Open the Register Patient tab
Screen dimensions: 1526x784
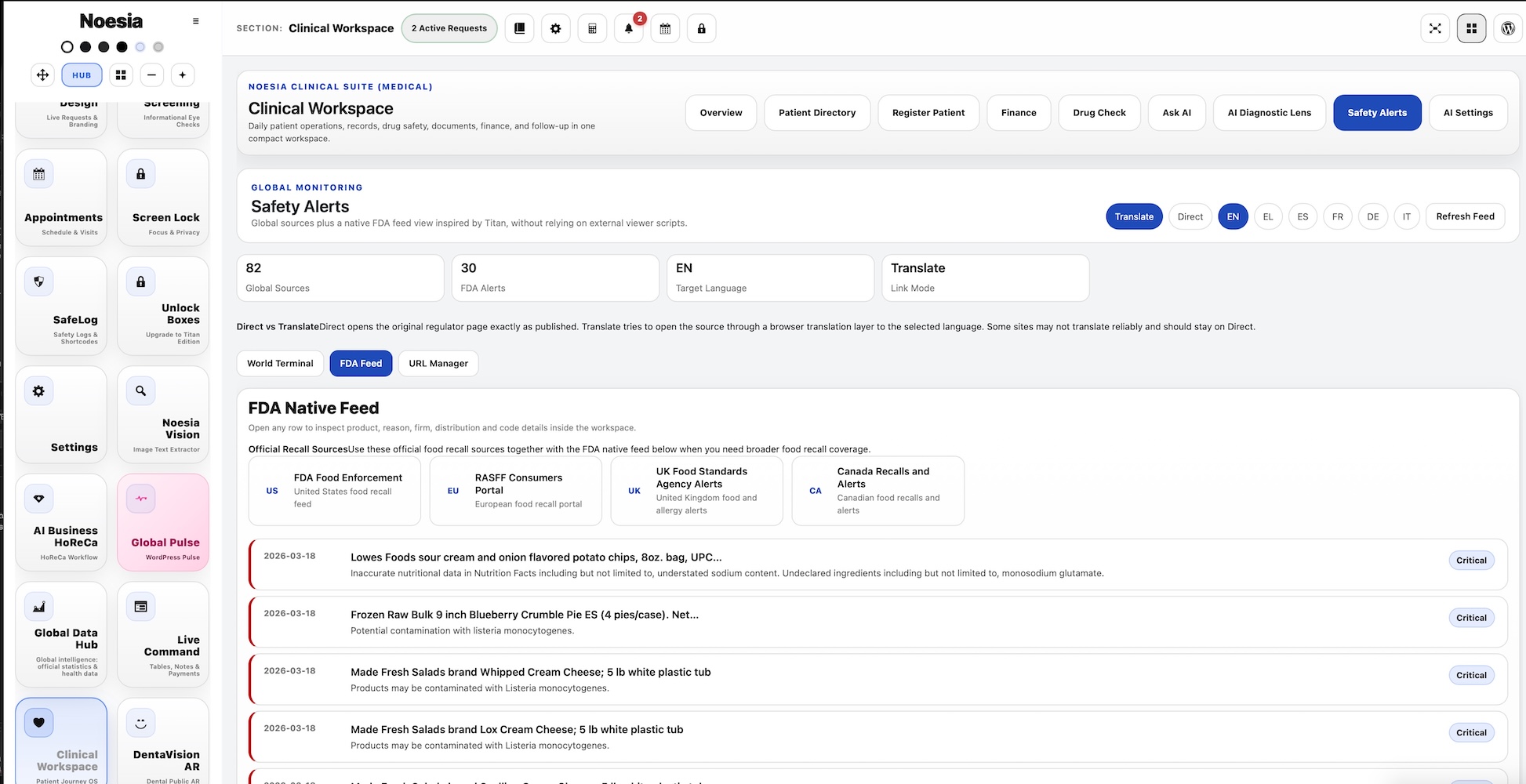(x=928, y=113)
